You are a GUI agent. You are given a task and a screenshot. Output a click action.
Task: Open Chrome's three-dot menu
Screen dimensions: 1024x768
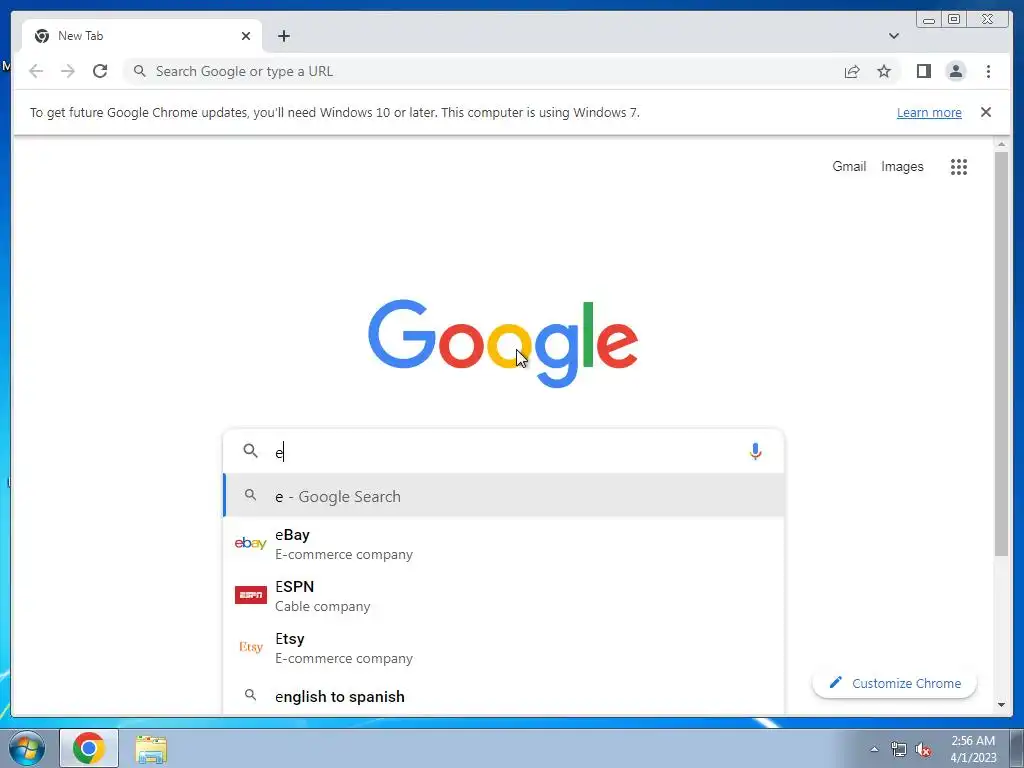(x=988, y=71)
